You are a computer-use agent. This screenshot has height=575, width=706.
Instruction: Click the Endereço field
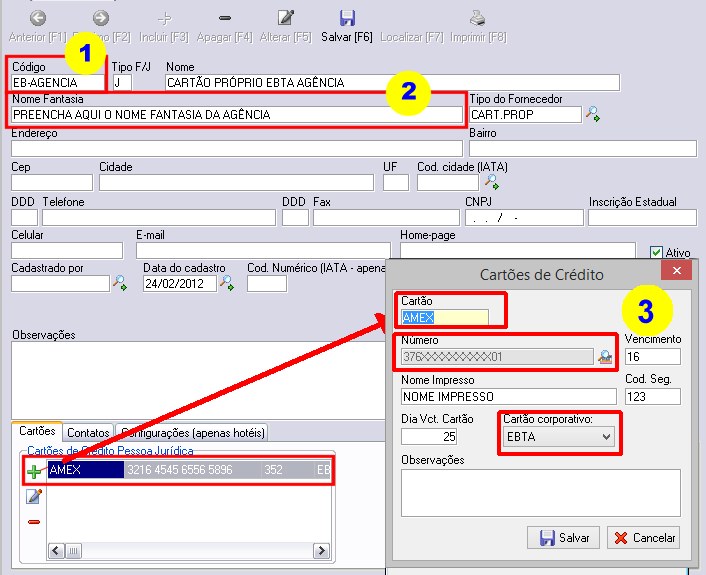tap(237, 149)
